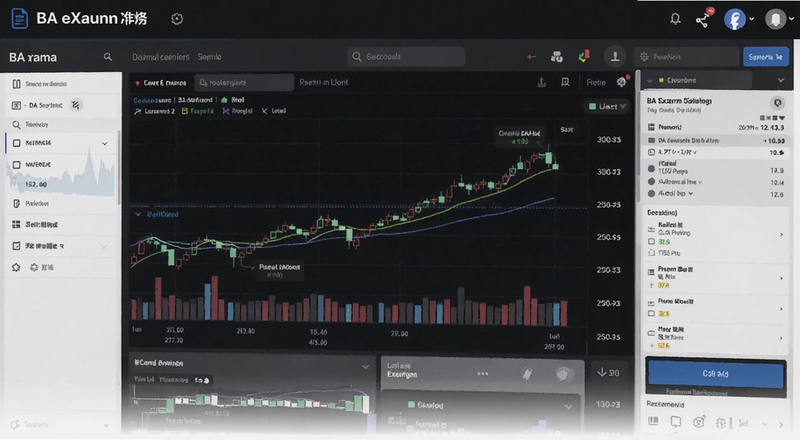800x440 pixels.
Task: Click the Rette label above the chart
Action: pyautogui.click(x=596, y=82)
